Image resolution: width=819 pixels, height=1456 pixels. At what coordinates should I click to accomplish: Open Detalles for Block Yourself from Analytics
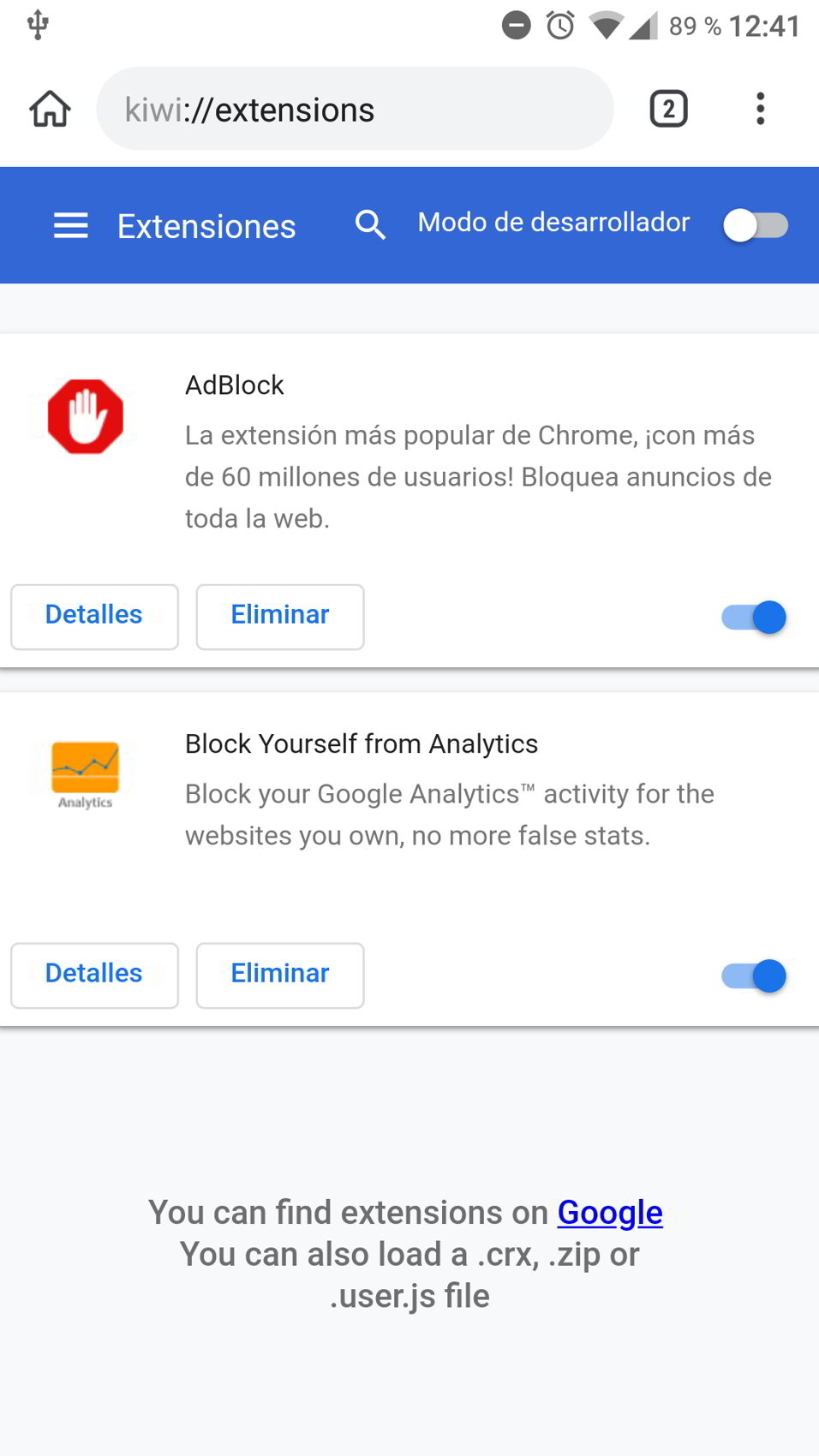tap(94, 976)
